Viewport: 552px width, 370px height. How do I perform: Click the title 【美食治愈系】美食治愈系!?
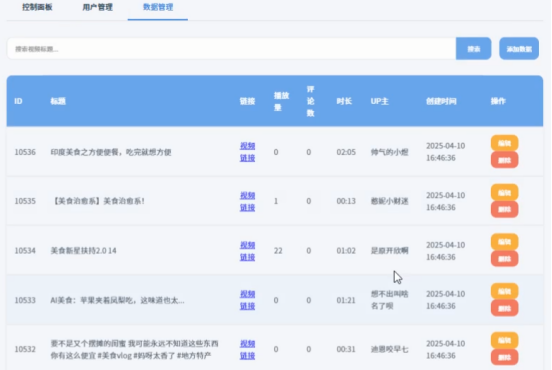pyautogui.click(x=98, y=201)
